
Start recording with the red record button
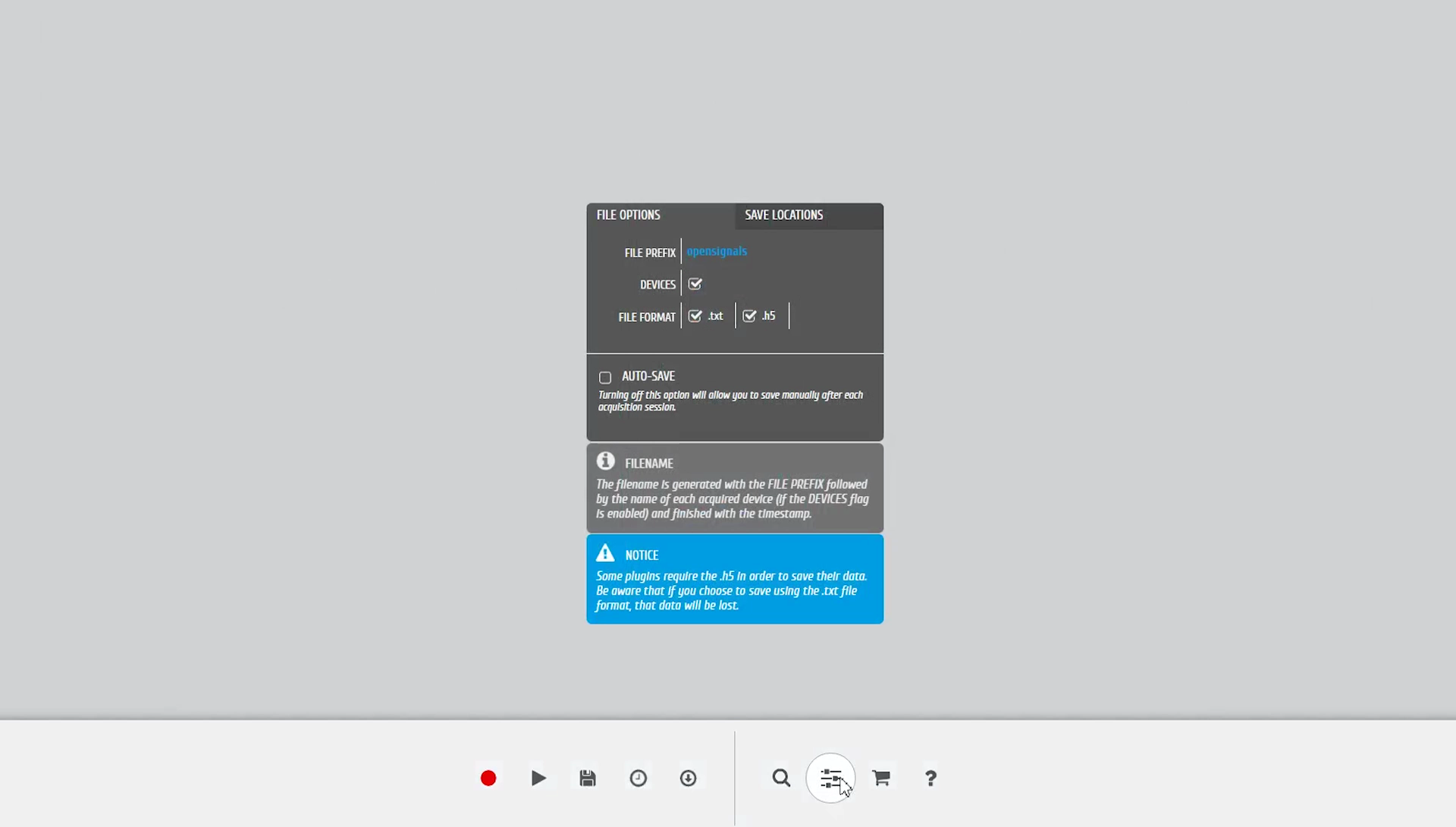pos(488,778)
